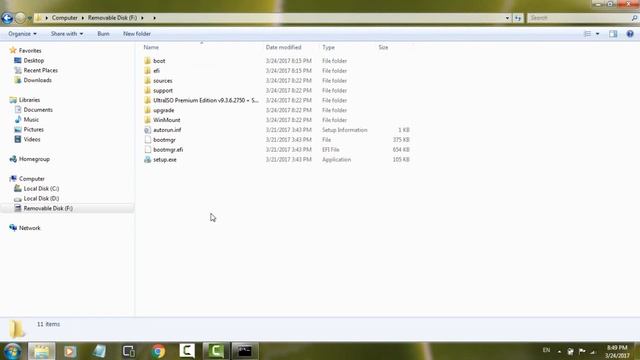Select the sources folder icon

[148, 80]
